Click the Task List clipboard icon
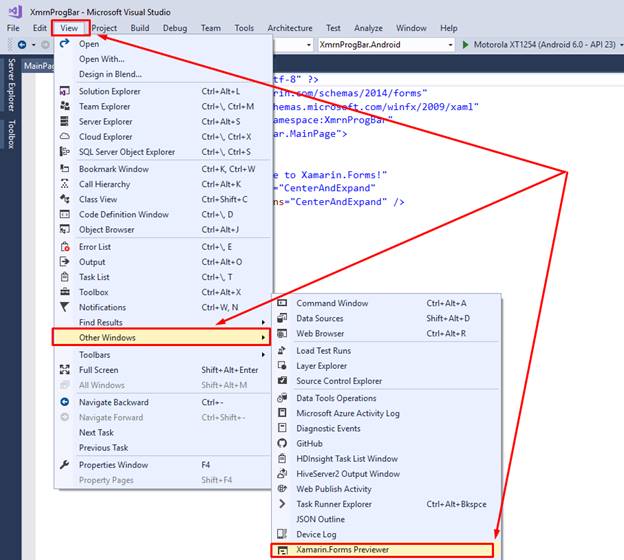The height and width of the screenshot is (560, 624). point(64,277)
